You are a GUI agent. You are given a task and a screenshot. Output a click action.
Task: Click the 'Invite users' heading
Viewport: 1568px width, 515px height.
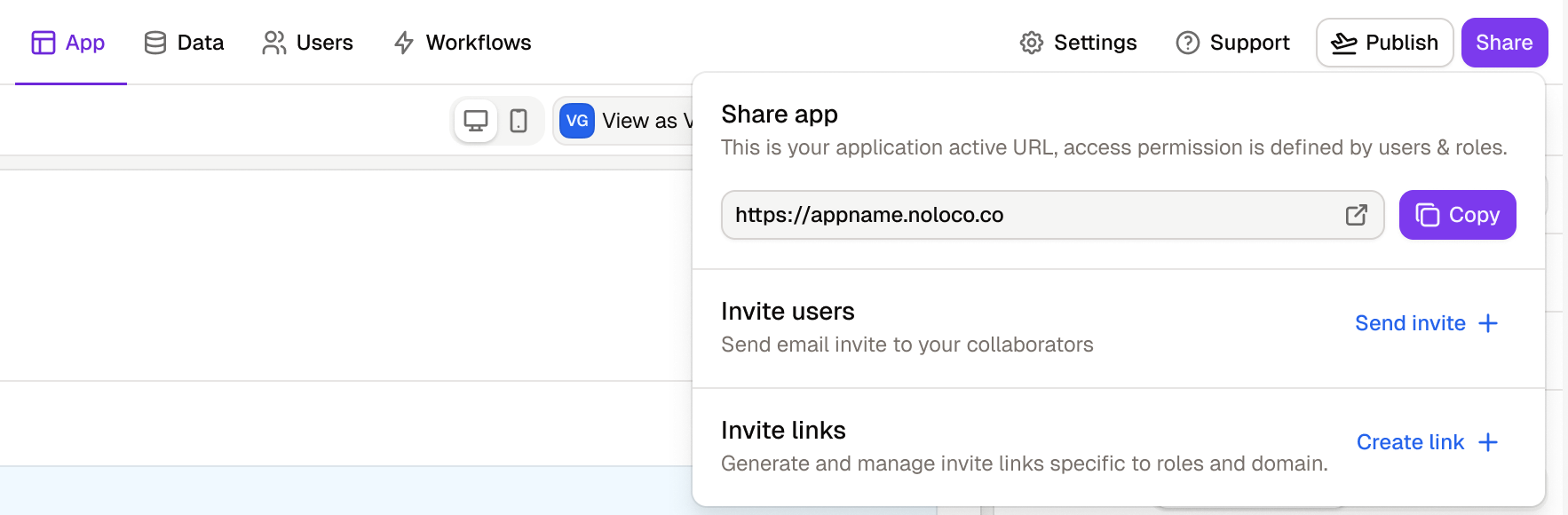(788, 312)
